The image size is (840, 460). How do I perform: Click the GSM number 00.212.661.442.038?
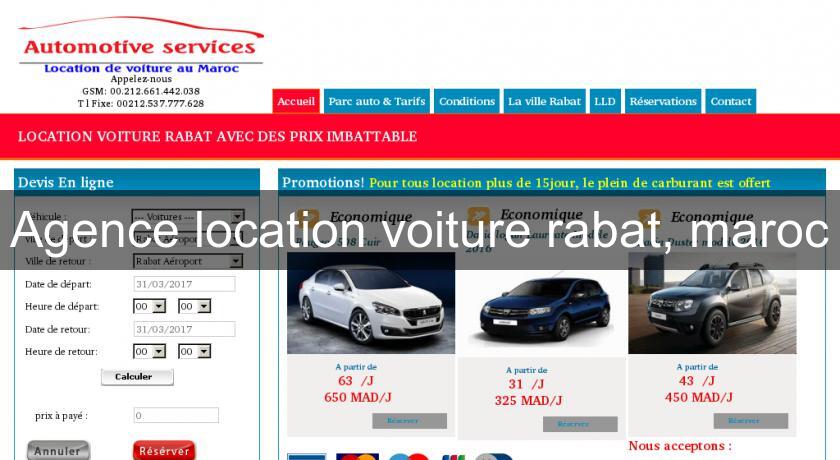(155, 92)
